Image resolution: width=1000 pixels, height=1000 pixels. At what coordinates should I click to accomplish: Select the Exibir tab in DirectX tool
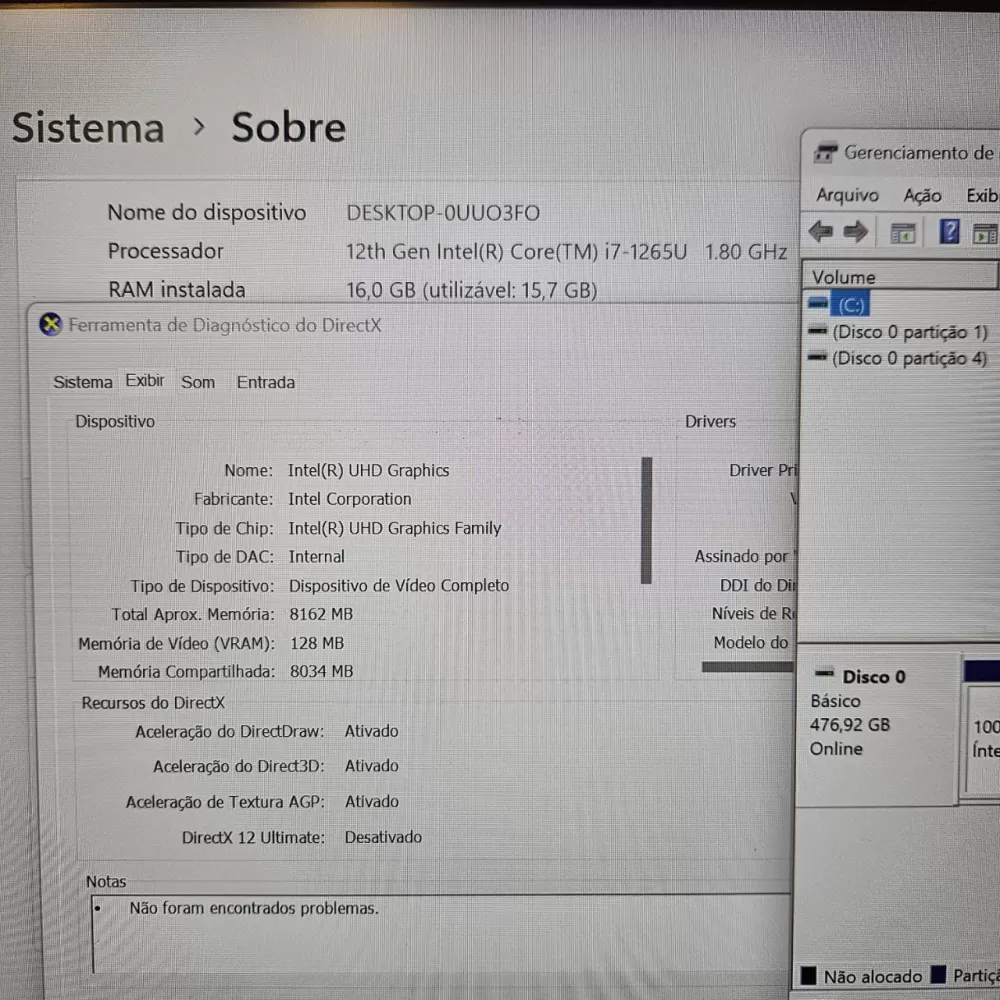[x=145, y=381]
